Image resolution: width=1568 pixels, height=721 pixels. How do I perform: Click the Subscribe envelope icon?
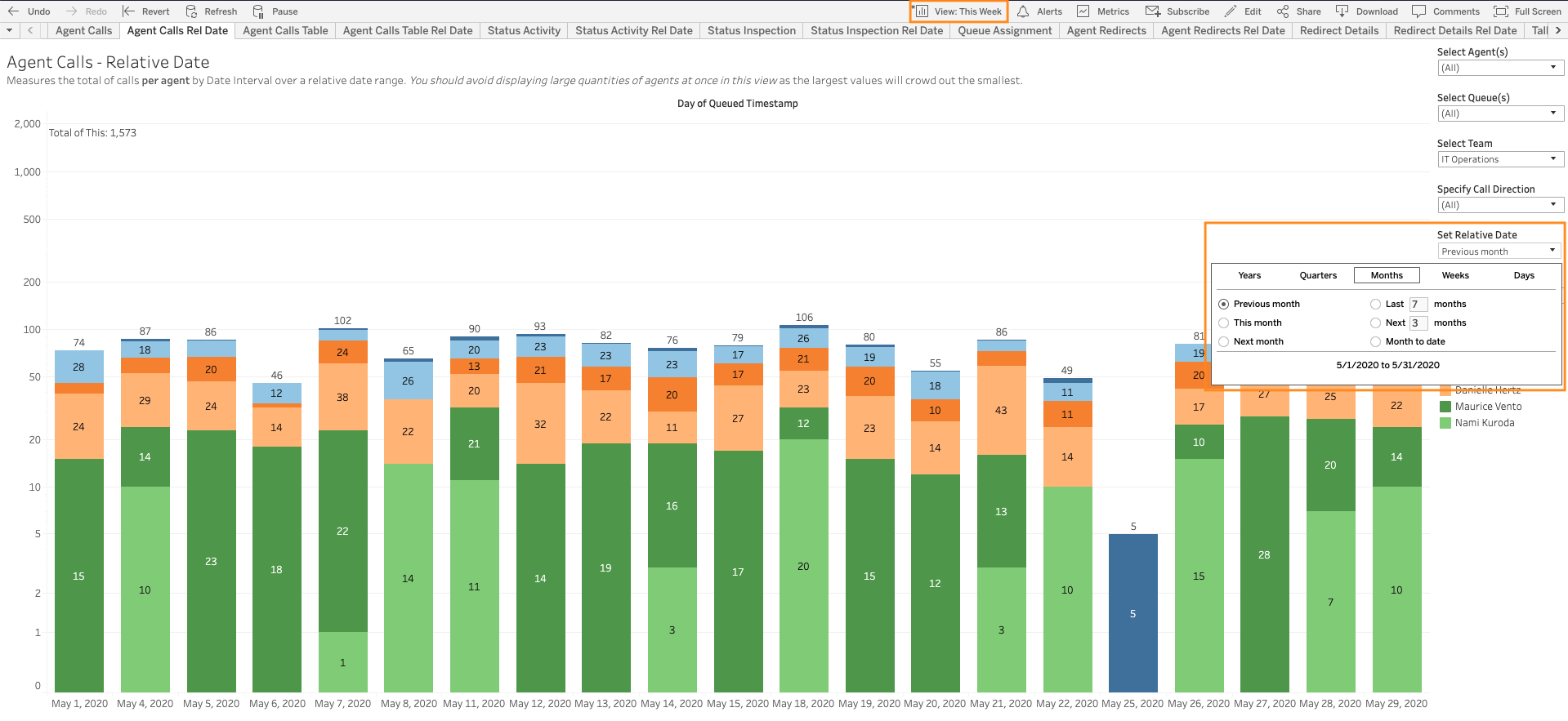pos(1153,11)
